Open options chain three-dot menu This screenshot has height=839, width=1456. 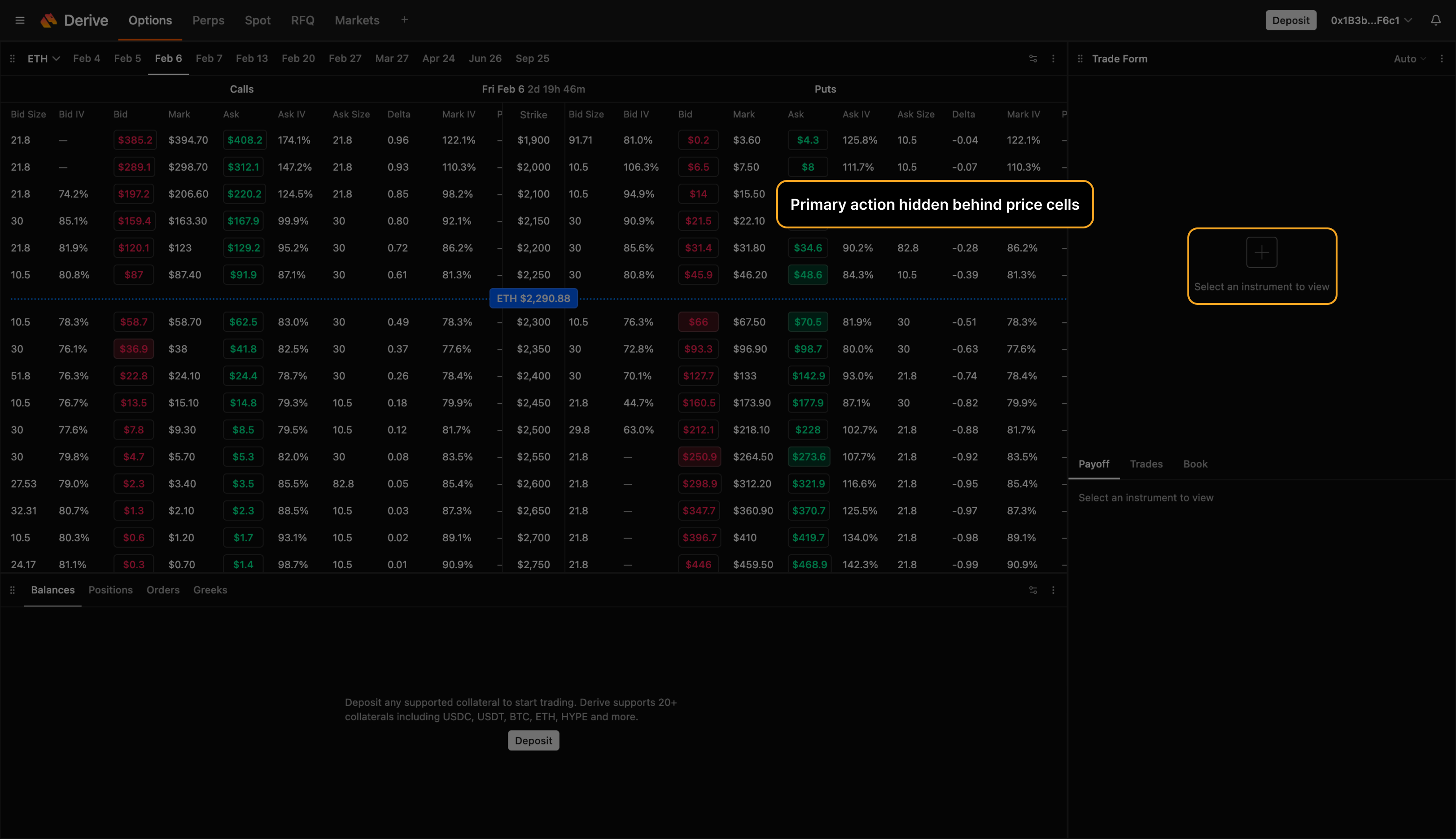[1053, 59]
